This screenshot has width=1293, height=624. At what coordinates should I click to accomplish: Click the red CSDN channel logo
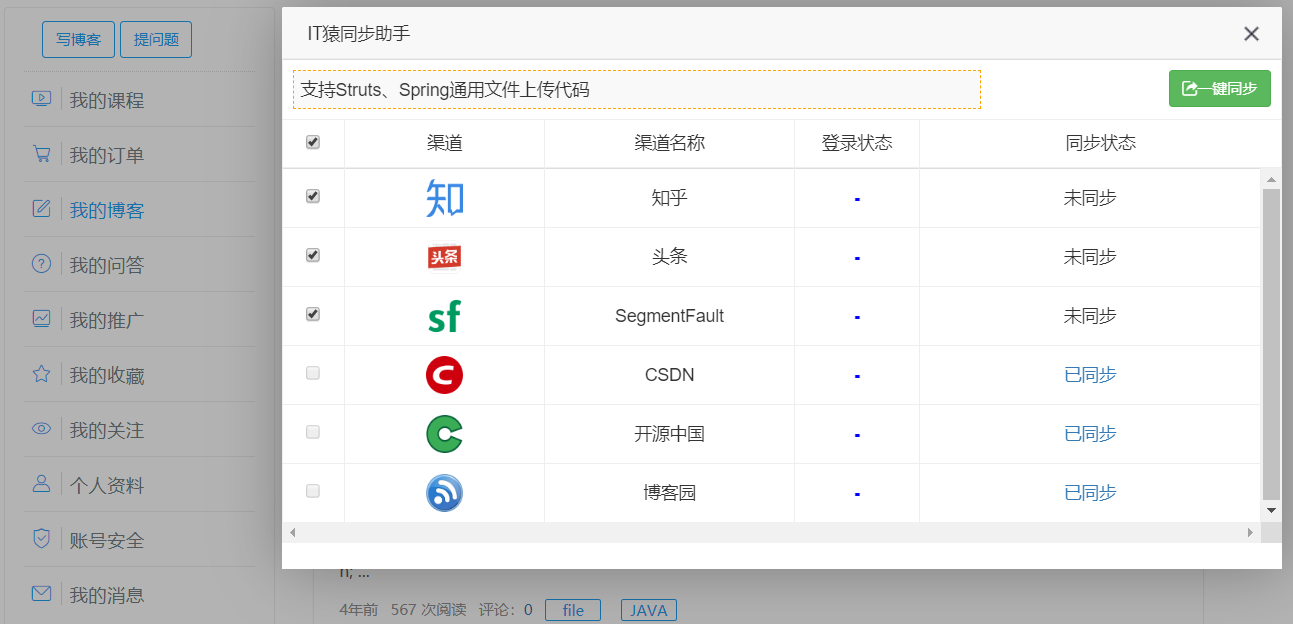pos(444,375)
